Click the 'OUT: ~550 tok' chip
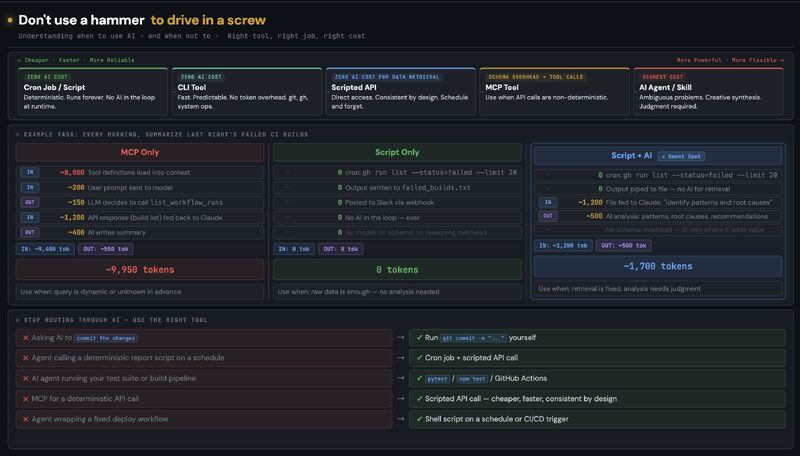800x456 pixels. click(106, 249)
